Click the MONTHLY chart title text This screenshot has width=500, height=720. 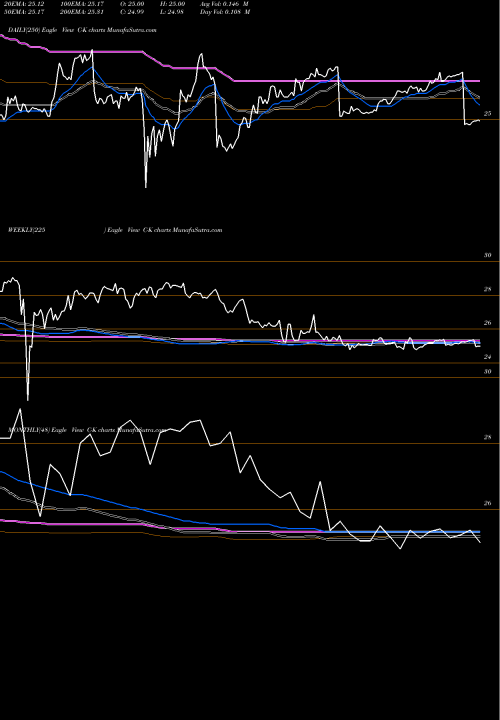coord(86,430)
